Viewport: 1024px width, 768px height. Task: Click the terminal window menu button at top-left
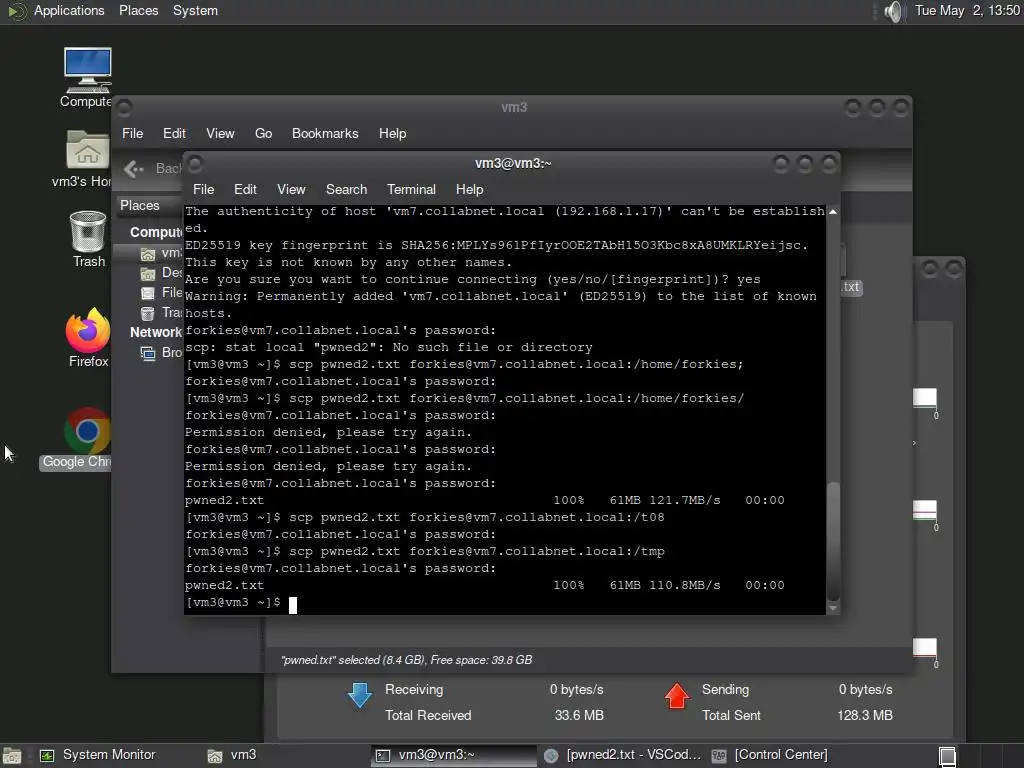[x=195, y=163]
